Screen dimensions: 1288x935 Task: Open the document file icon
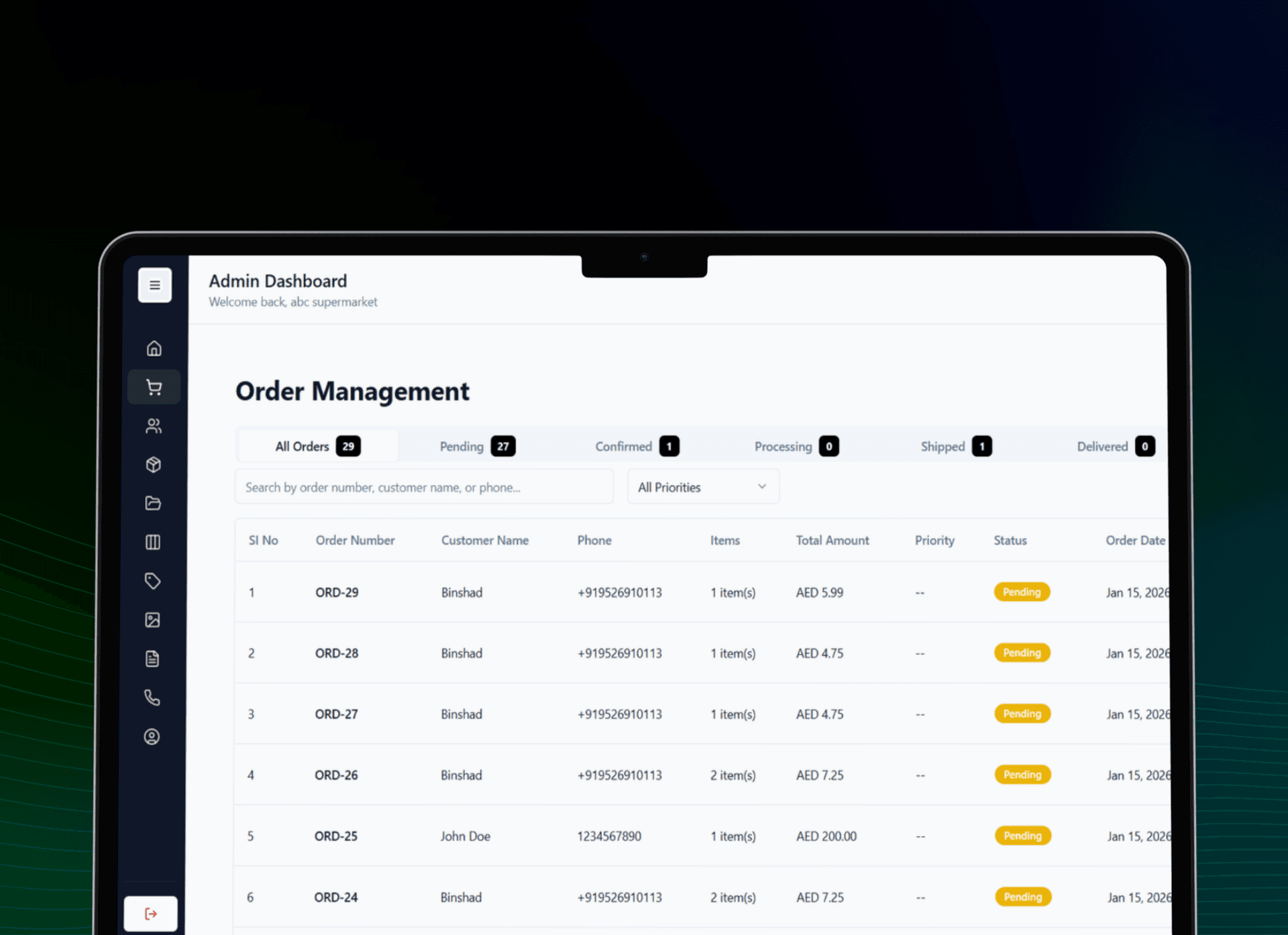[153, 659]
